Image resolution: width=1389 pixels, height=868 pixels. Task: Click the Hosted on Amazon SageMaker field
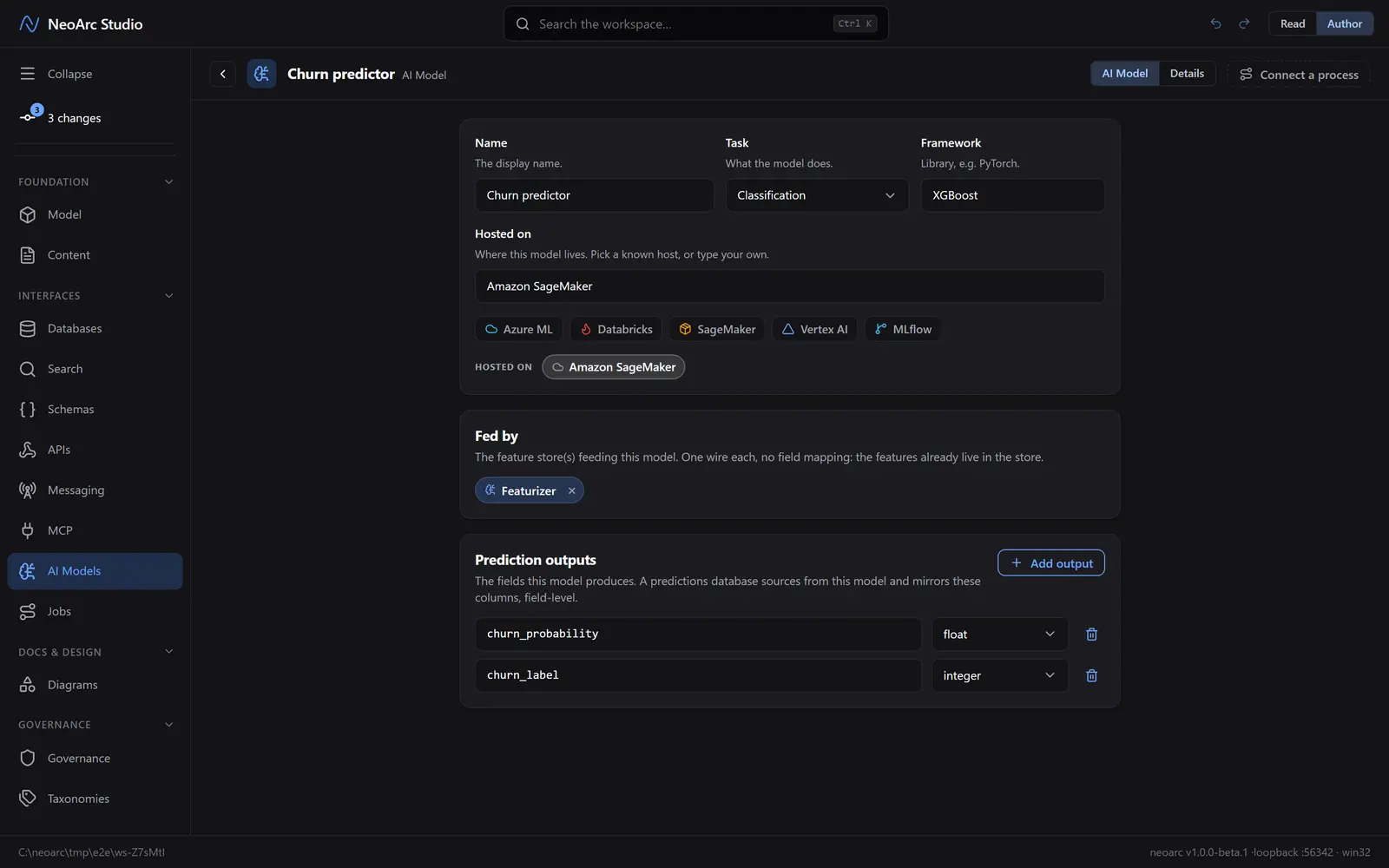click(x=790, y=286)
